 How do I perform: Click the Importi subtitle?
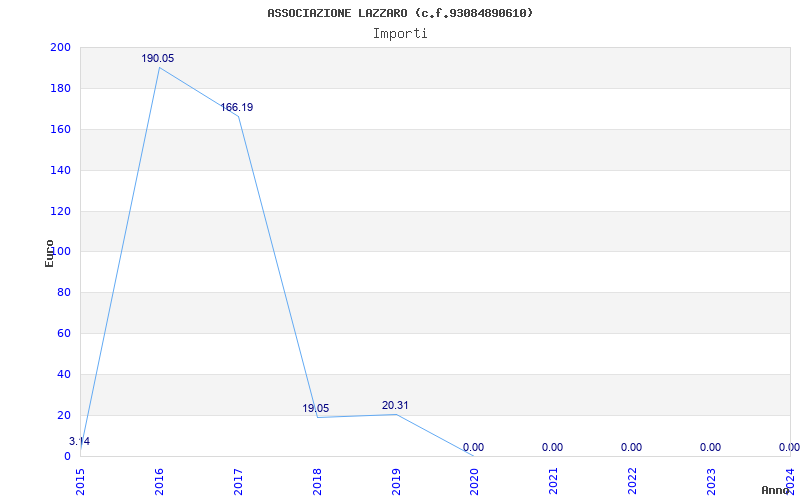tap(400, 34)
